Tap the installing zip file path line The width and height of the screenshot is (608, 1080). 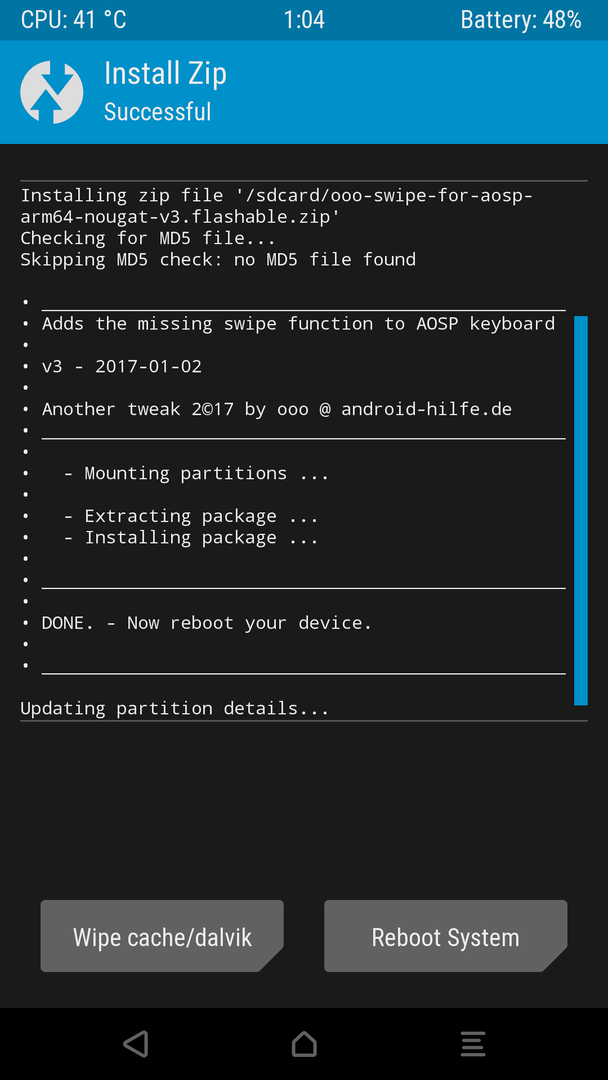point(277,206)
